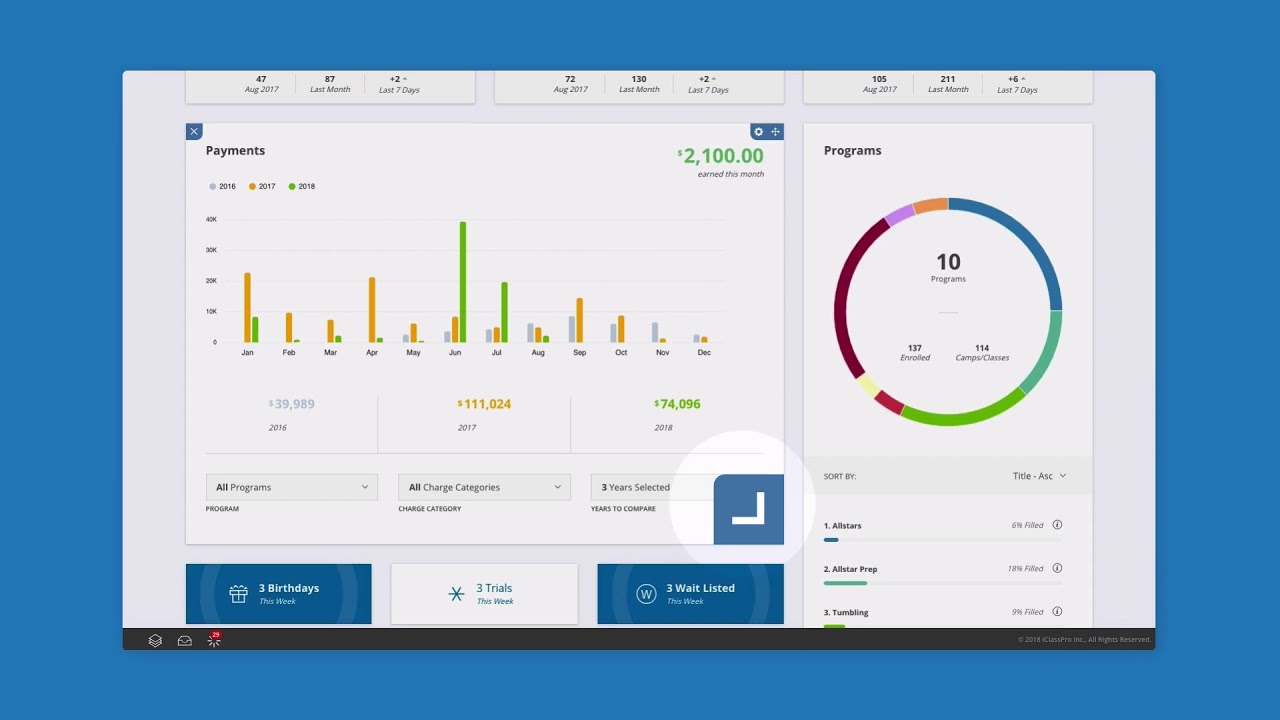Screen dimensions: 1280x720
Task: Show info for Allstar Prep program
Action: coord(1057,568)
